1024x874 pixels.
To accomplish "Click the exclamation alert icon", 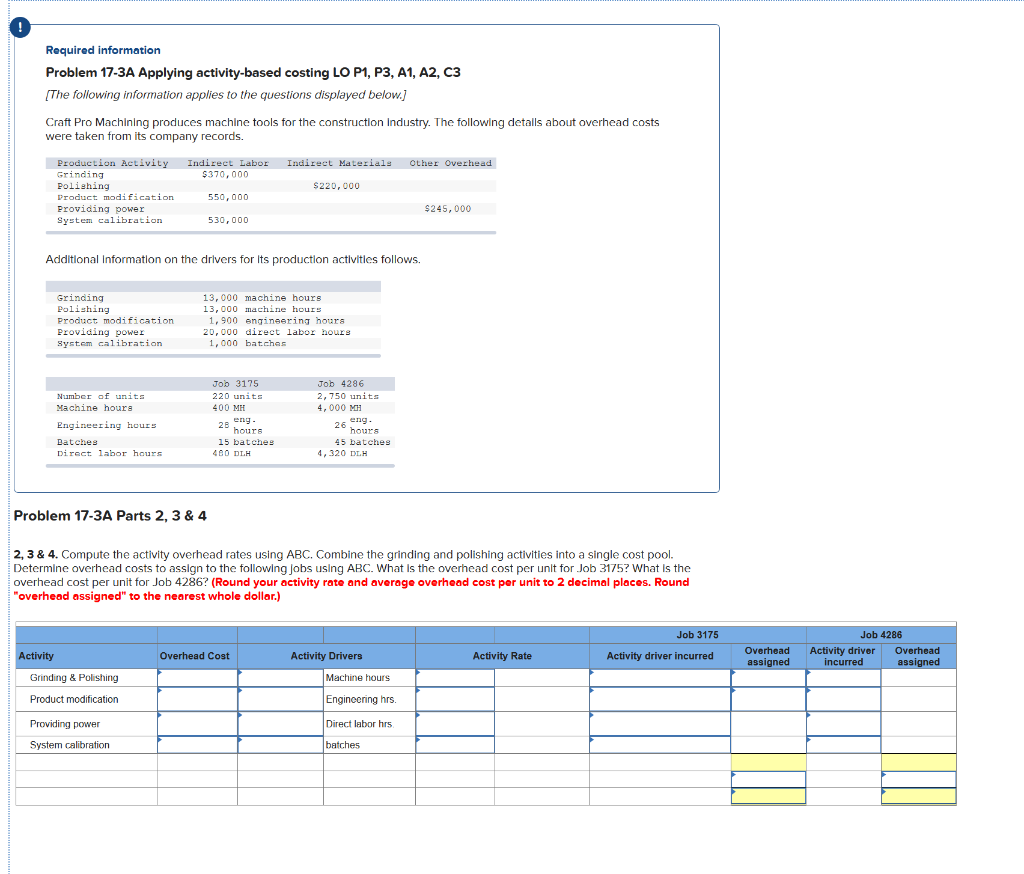I will tap(20, 28).
